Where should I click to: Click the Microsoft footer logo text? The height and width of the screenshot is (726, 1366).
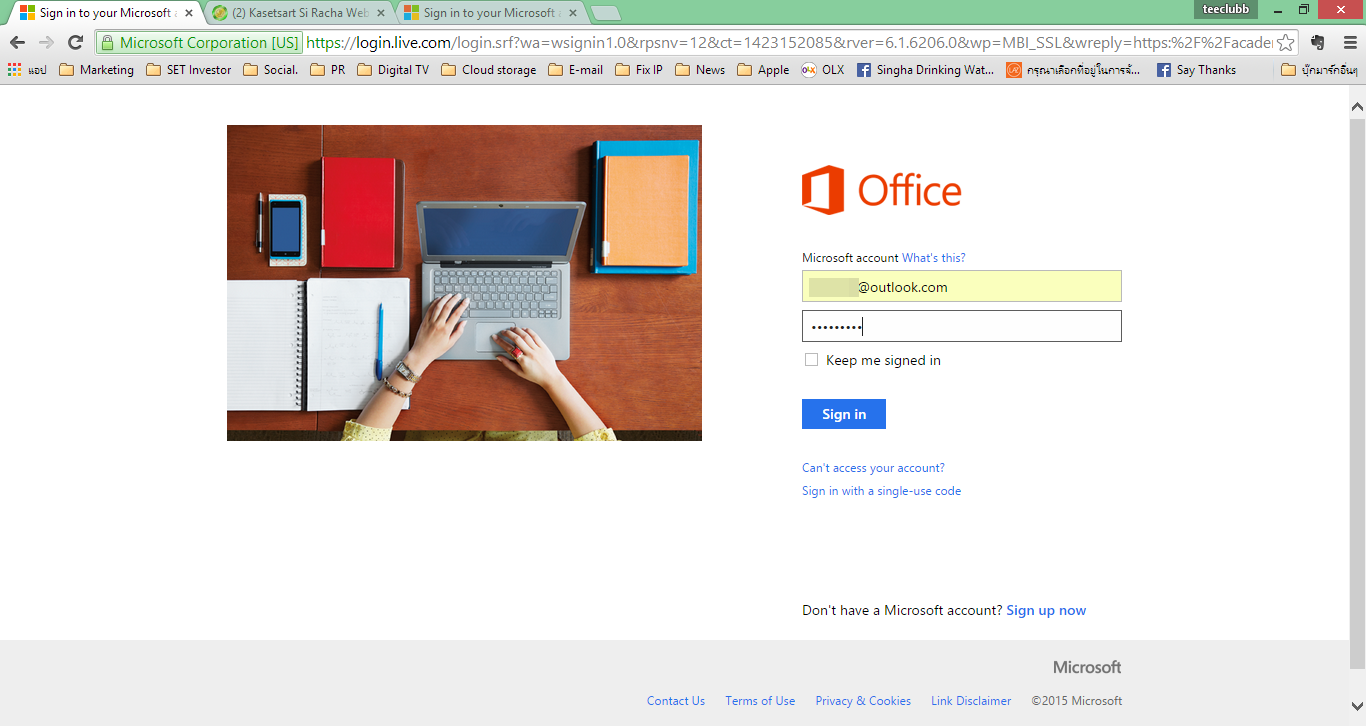tap(1087, 667)
